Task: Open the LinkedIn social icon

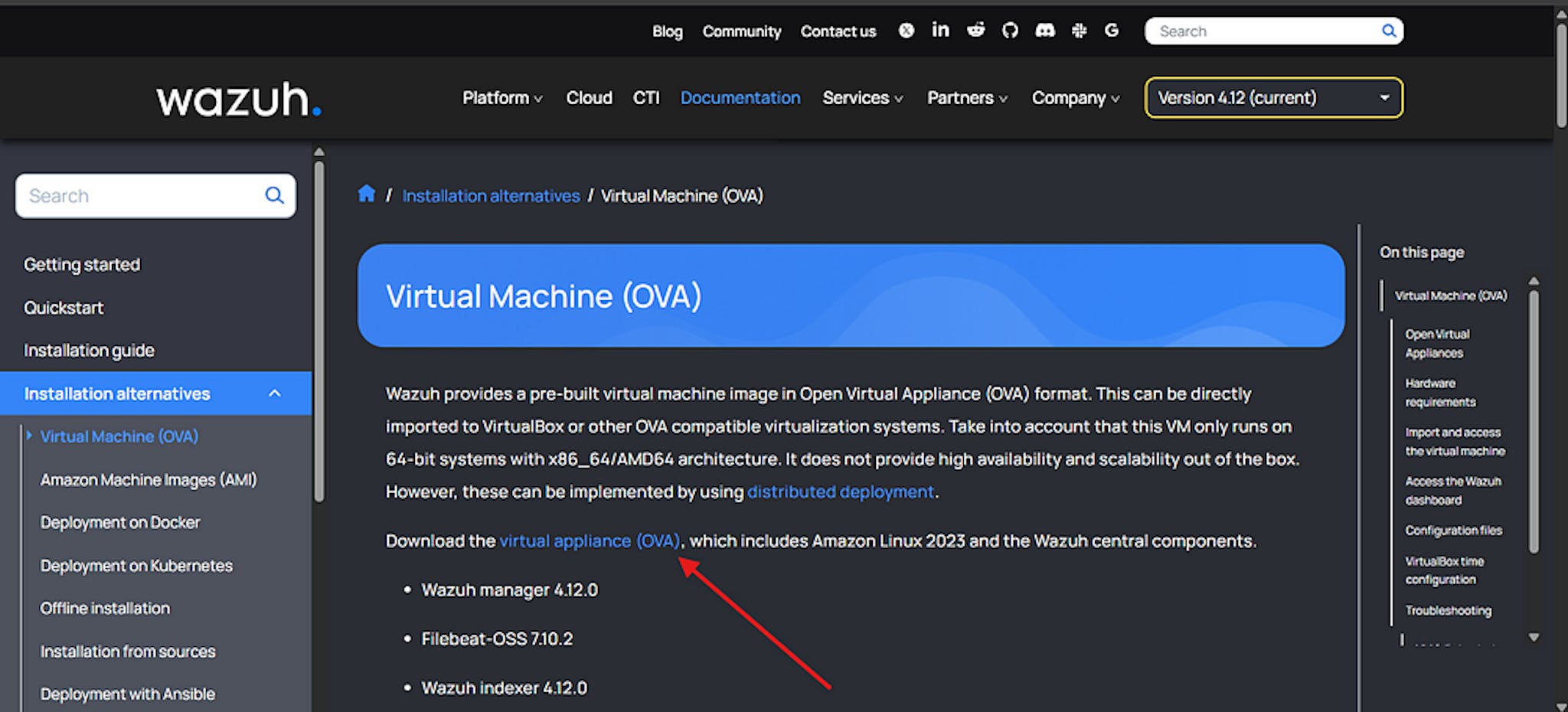Action: [940, 30]
